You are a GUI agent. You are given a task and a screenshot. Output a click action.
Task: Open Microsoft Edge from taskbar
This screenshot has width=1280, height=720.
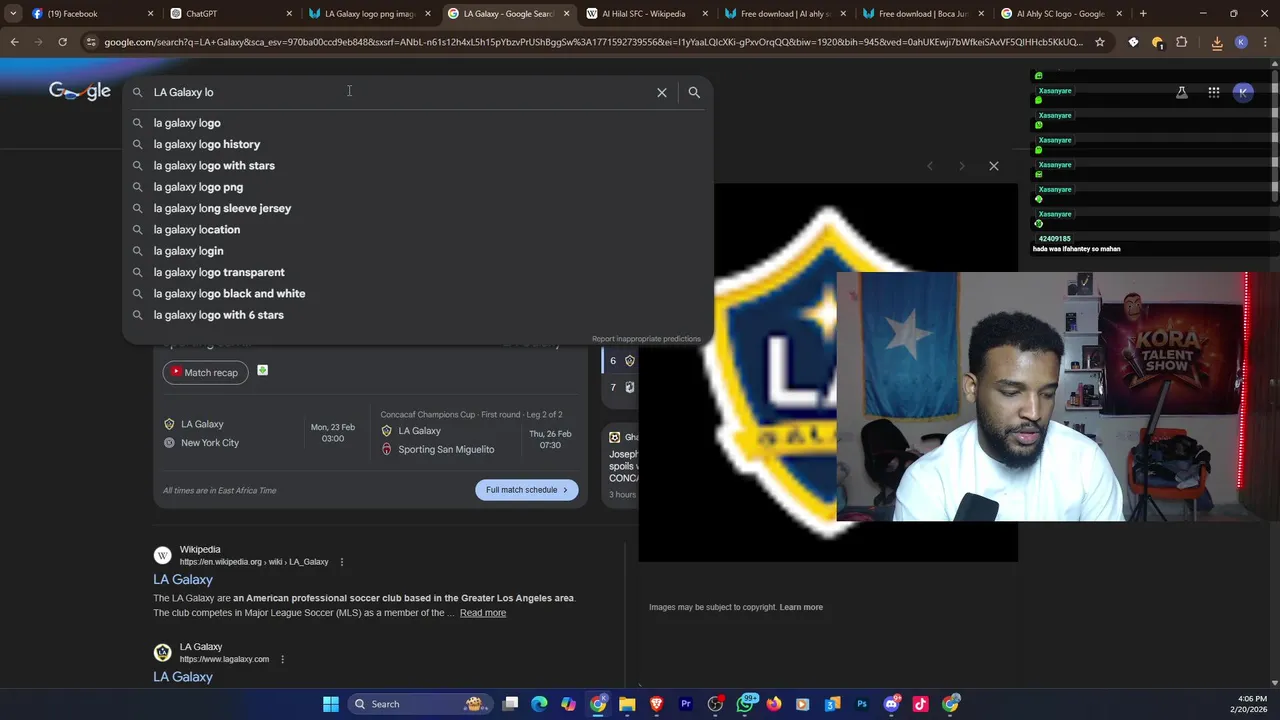539,704
